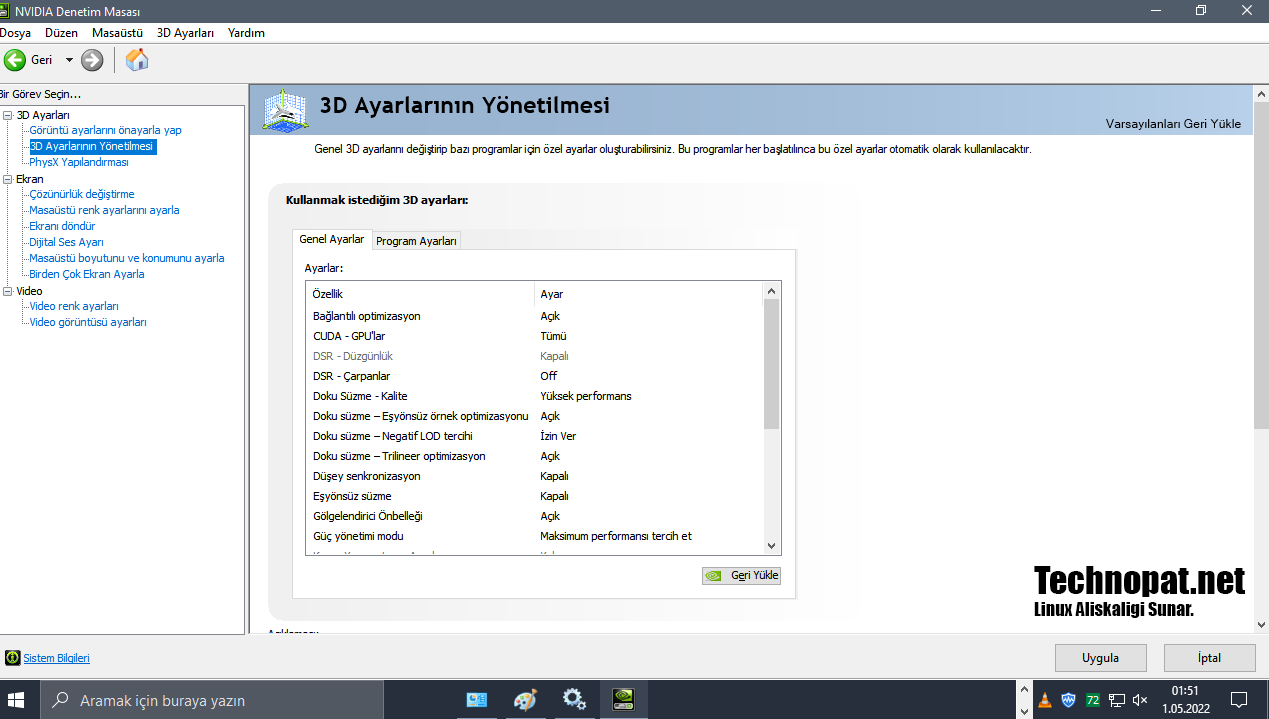The width and height of the screenshot is (1269, 719).
Task: Click settings list scroll down arrow
Action: point(771,546)
